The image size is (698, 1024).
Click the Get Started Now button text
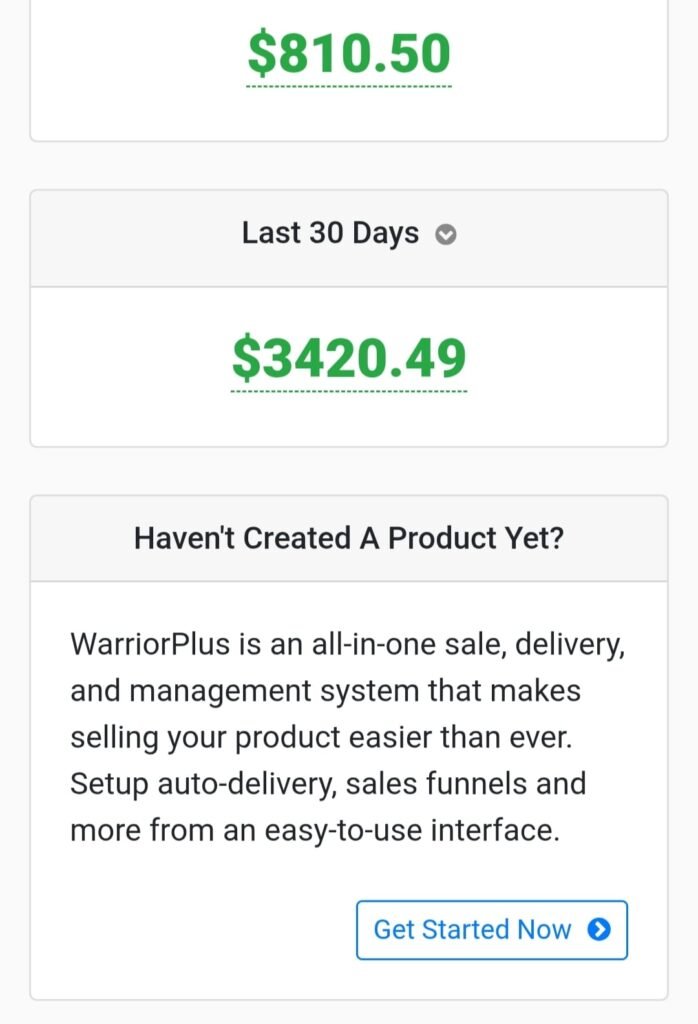[472, 929]
